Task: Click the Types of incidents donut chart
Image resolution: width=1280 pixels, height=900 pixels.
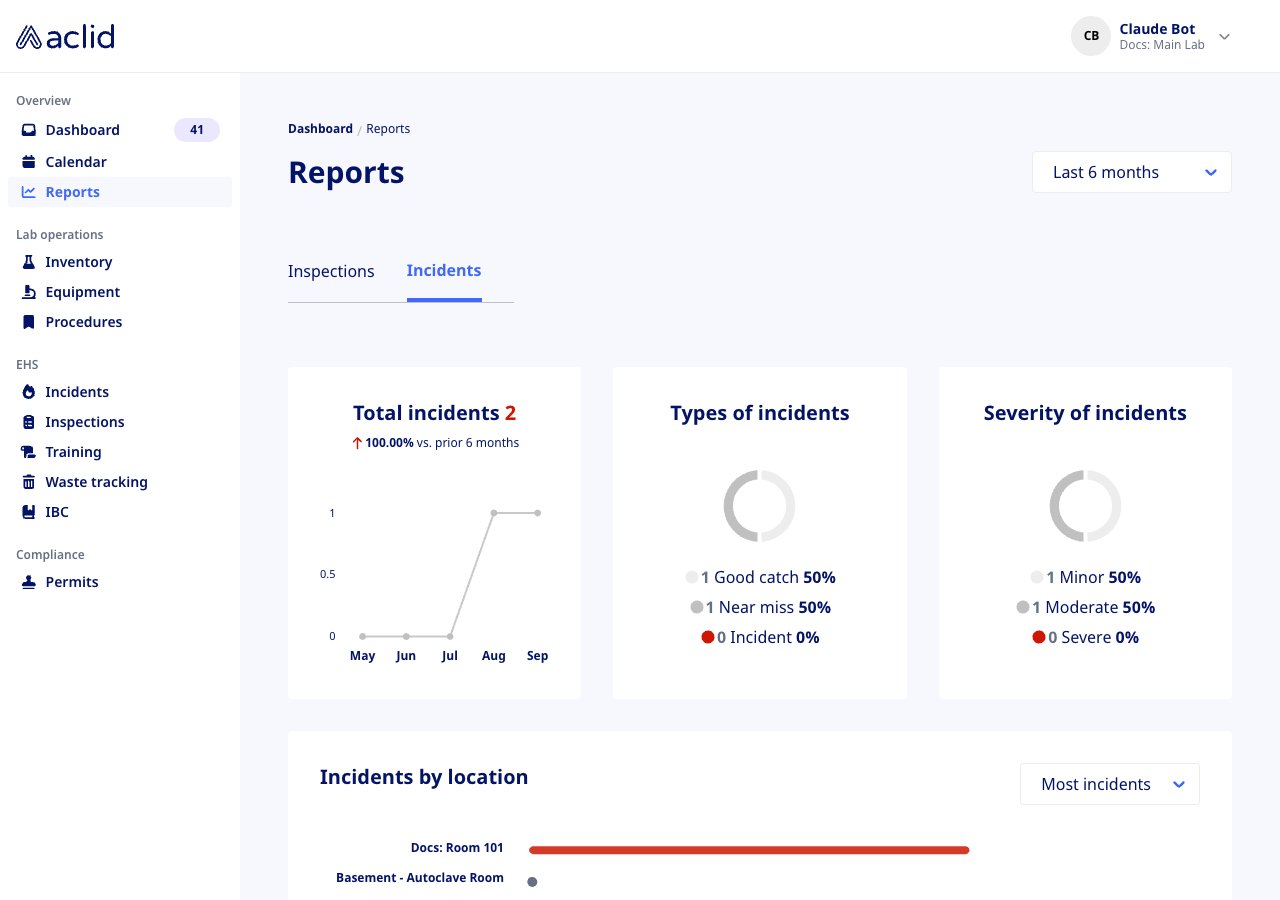Action: click(x=760, y=506)
